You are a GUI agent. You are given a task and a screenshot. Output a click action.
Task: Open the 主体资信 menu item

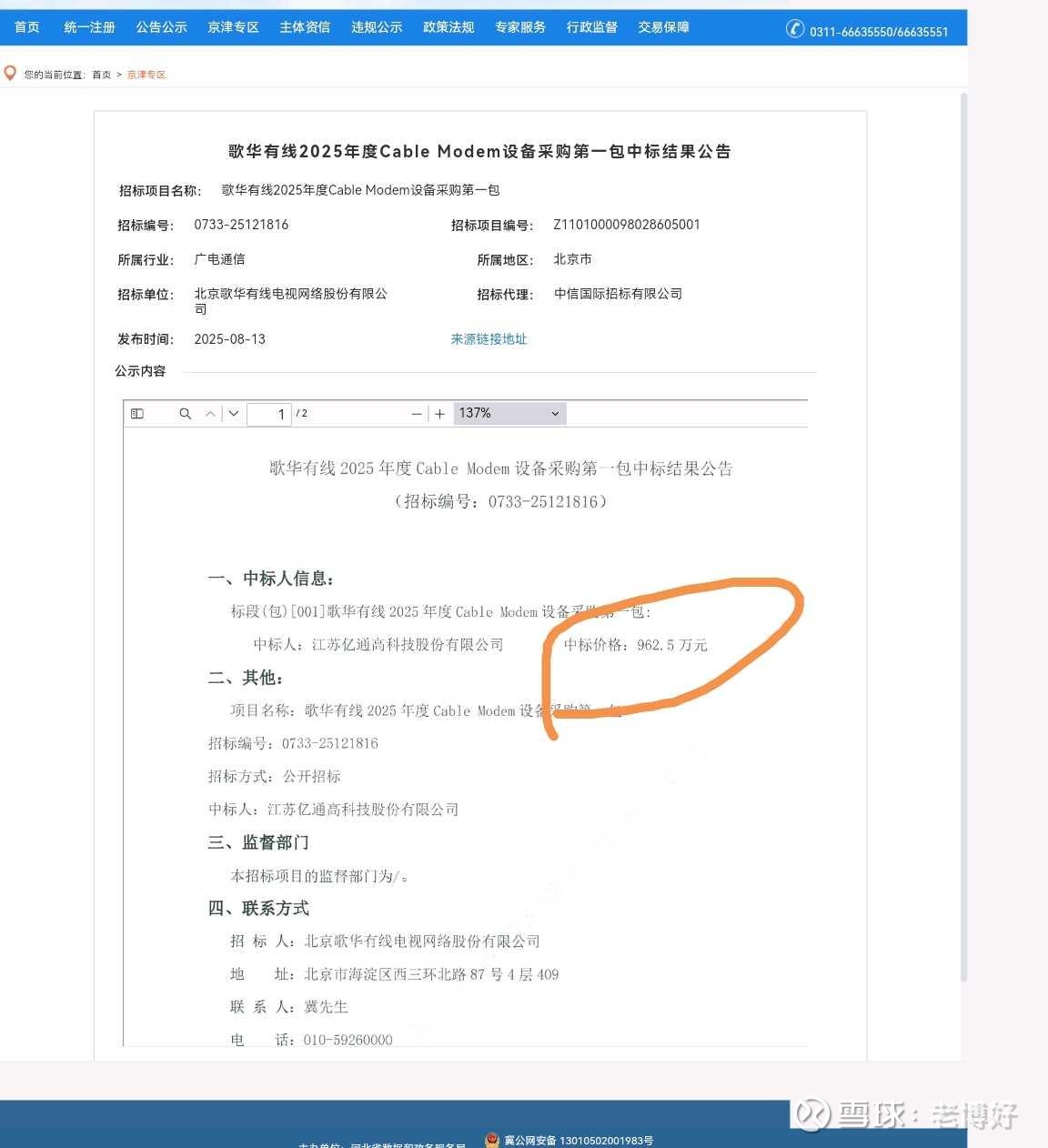coord(306,27)
